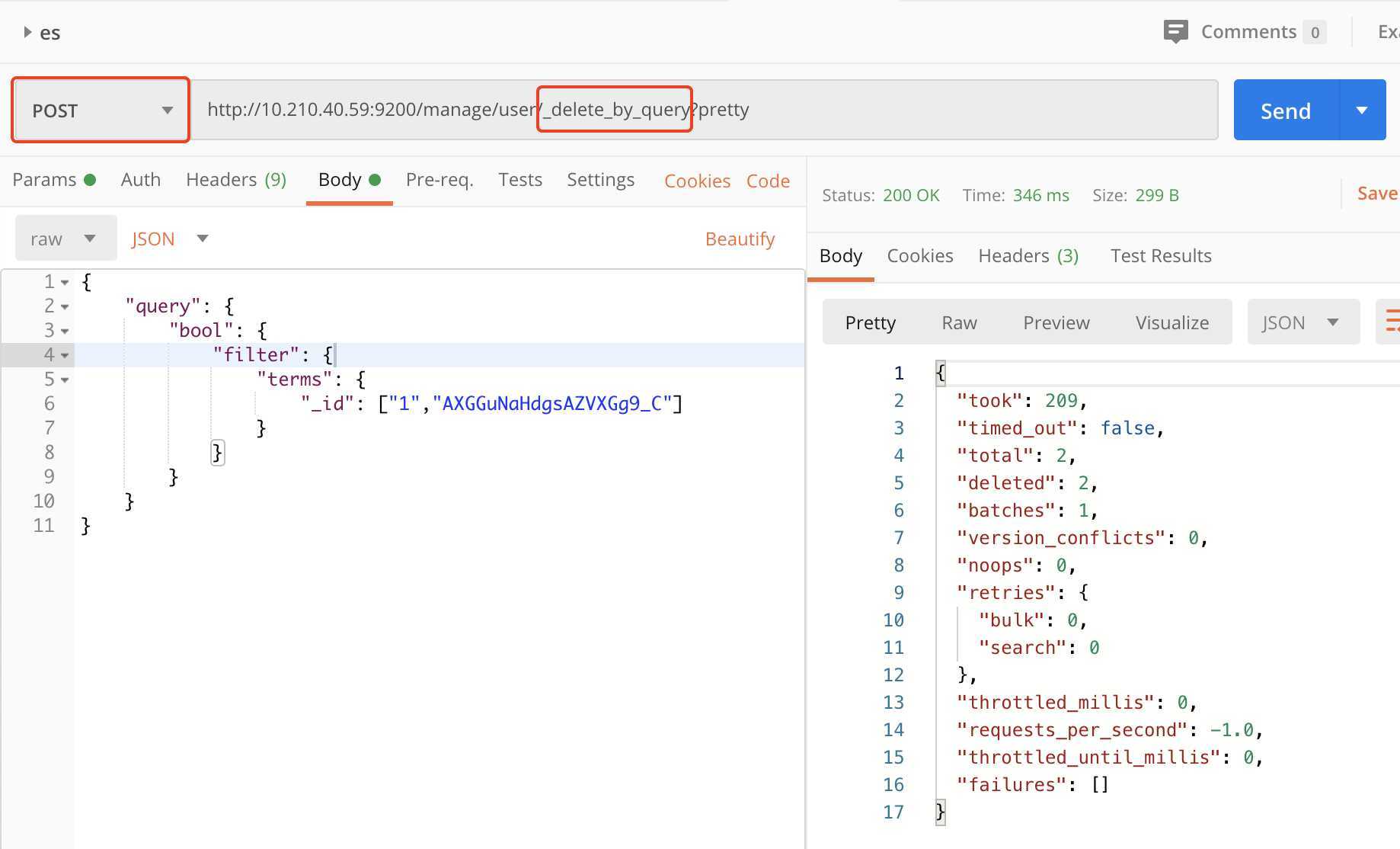Click the "deleted": 2 response line
The image size is (1400, 849).
(1027, 483)
